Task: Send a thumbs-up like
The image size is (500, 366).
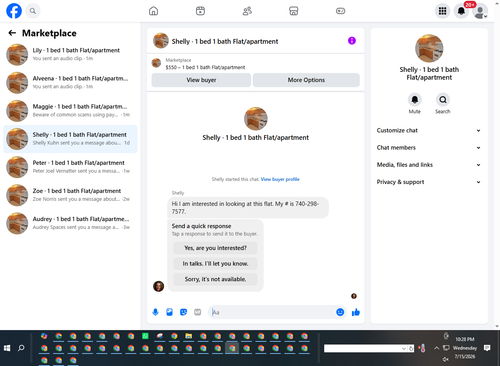Action: pyautogui.click(x=356, y=312)
